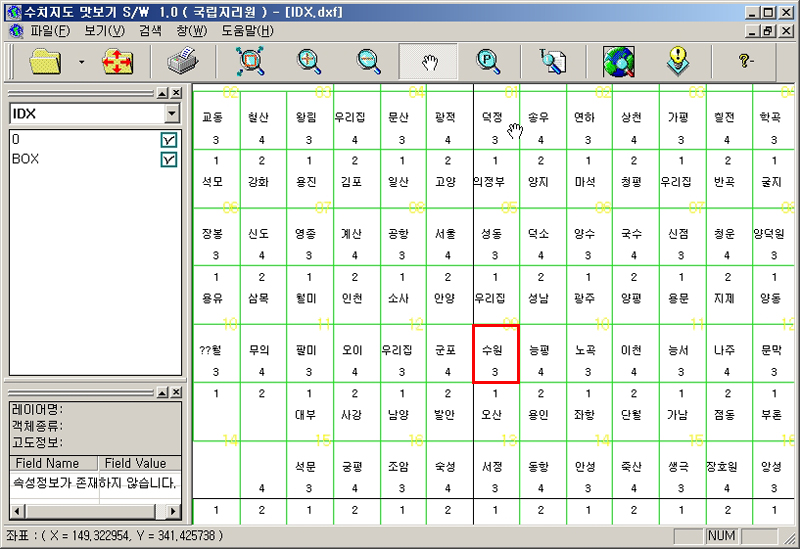The height and width of the screenshot is (549, 800).
Task: Select the BOX layer row
Action: tap(94, 159)
